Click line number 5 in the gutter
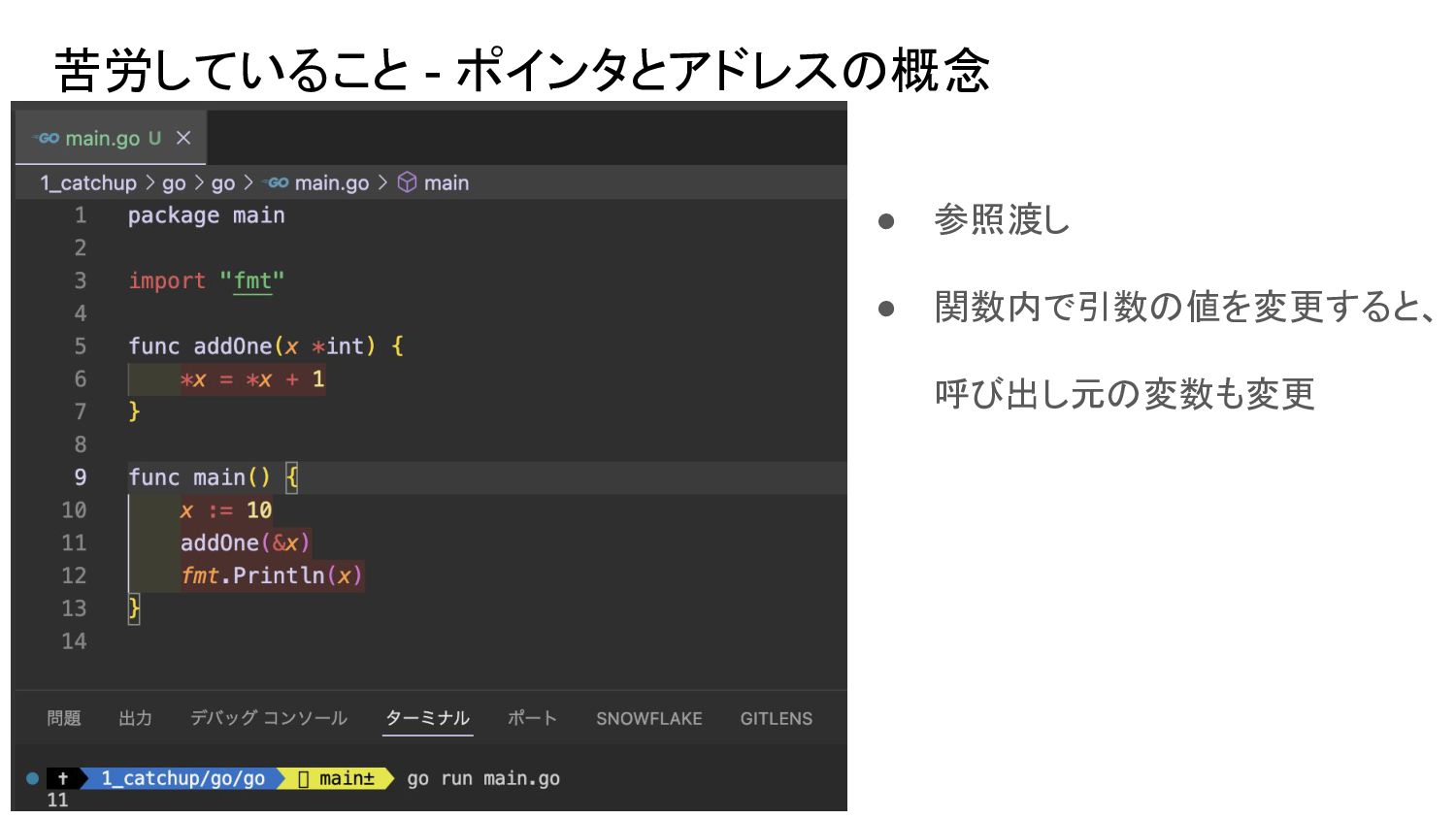Image resolution: width=1456 pixels, height=819 pixels. (81, 346)
